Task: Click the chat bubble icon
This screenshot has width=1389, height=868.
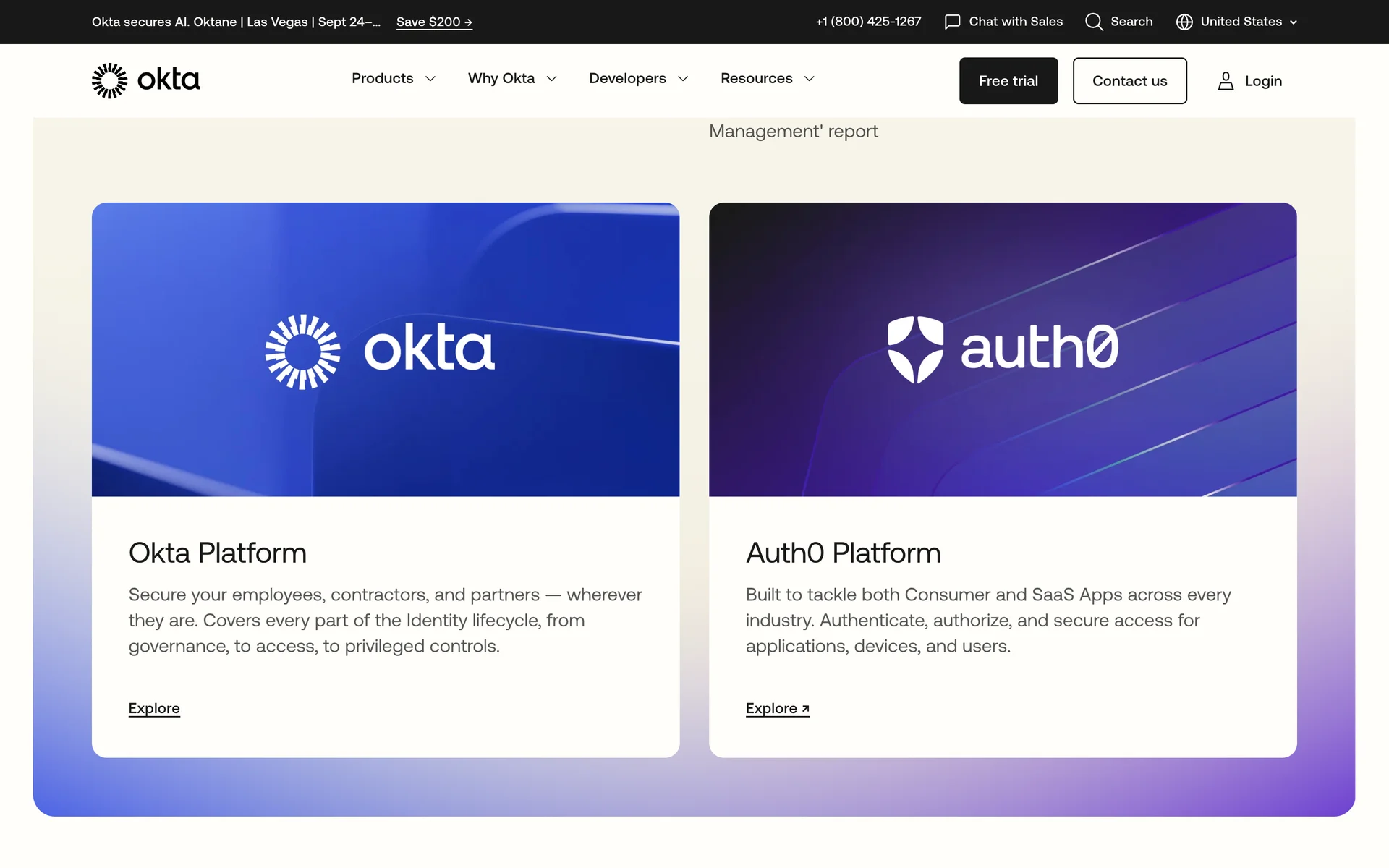Action: [x=952, y=22]
